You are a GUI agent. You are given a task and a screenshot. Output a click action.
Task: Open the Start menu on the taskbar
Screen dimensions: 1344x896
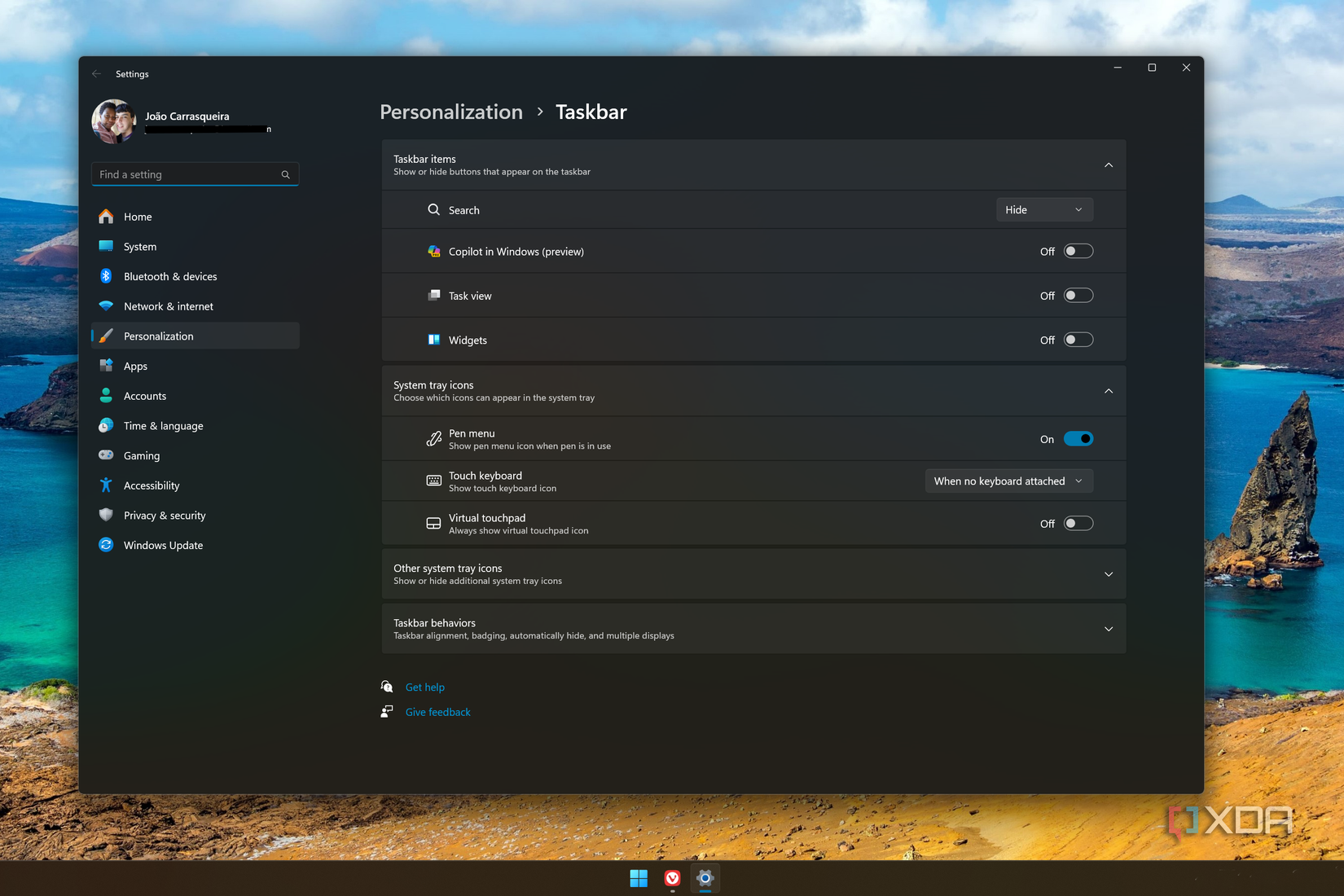click(x=639, y=878)
